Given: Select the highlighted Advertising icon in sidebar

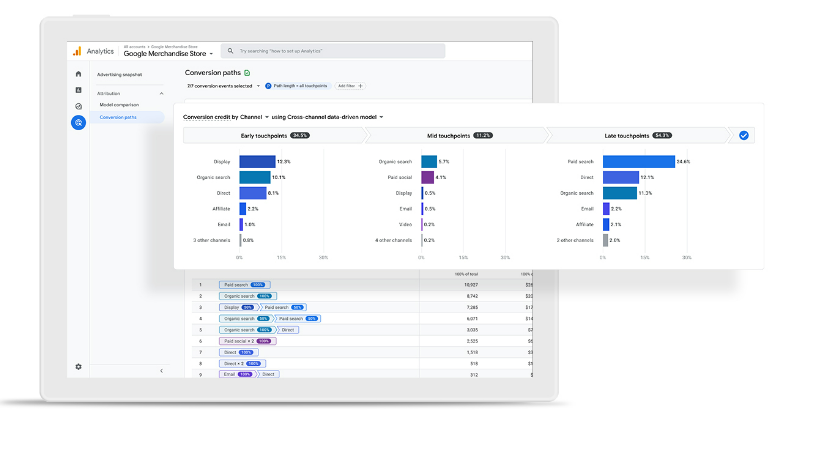Looking at the screenshot, I should [78, 123].
